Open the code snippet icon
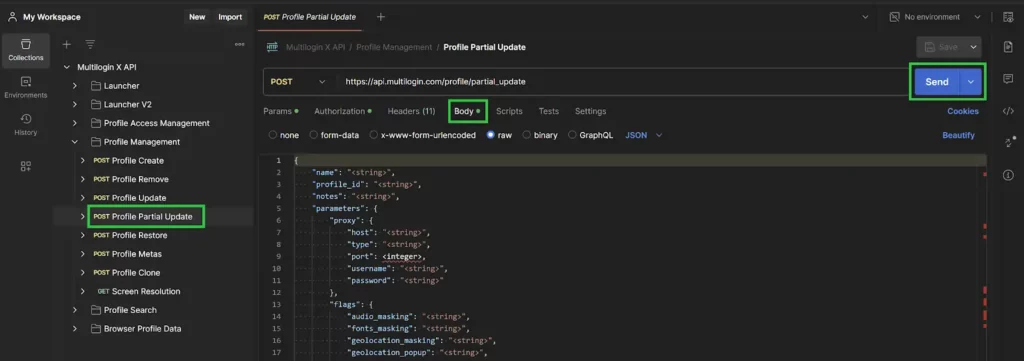Viewport: 1024px width, 361px height. (1008, 111)
